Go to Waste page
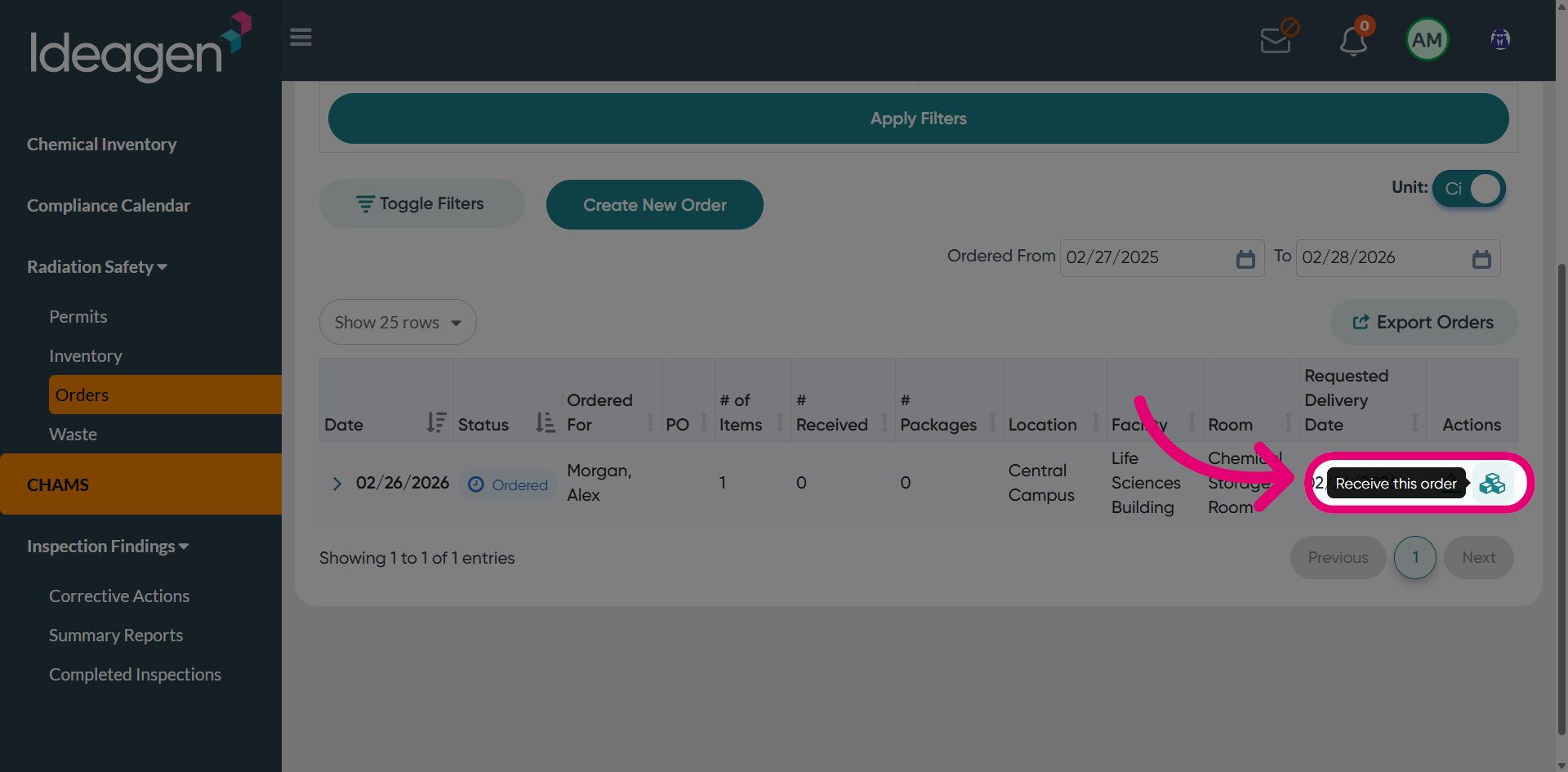The height and width of the screenshot is (772, 1568). point(73,435)
